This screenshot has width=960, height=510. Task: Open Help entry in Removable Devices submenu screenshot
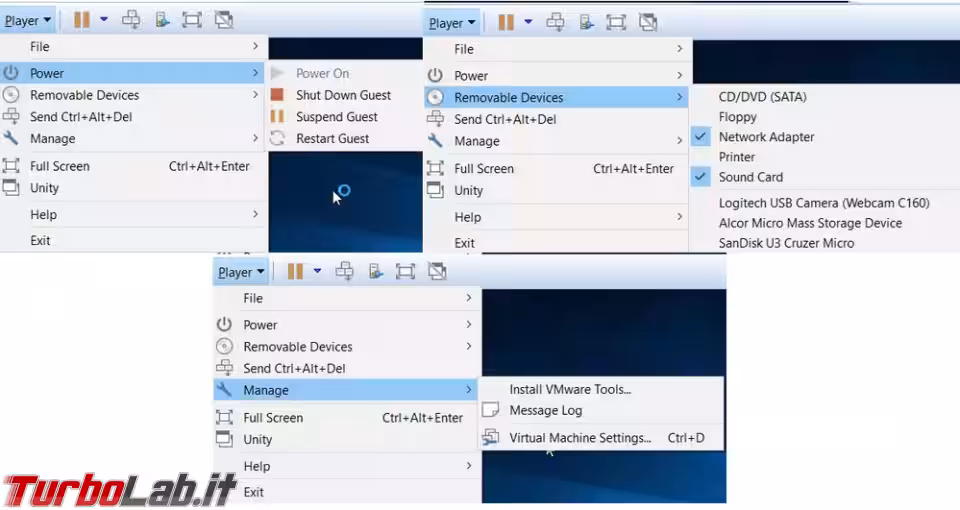(x=556, y=217)
